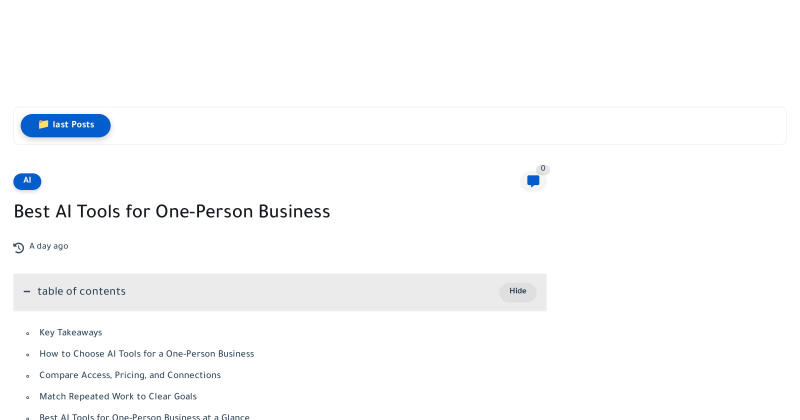Click the folder icon in last Posts
The width and height of the screenshot is (800, 420).
[43, 125]
